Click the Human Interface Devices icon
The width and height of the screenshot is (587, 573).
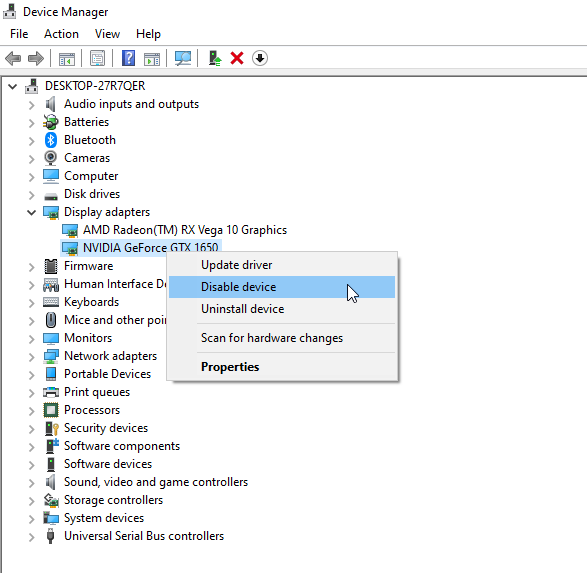(51, 285)
